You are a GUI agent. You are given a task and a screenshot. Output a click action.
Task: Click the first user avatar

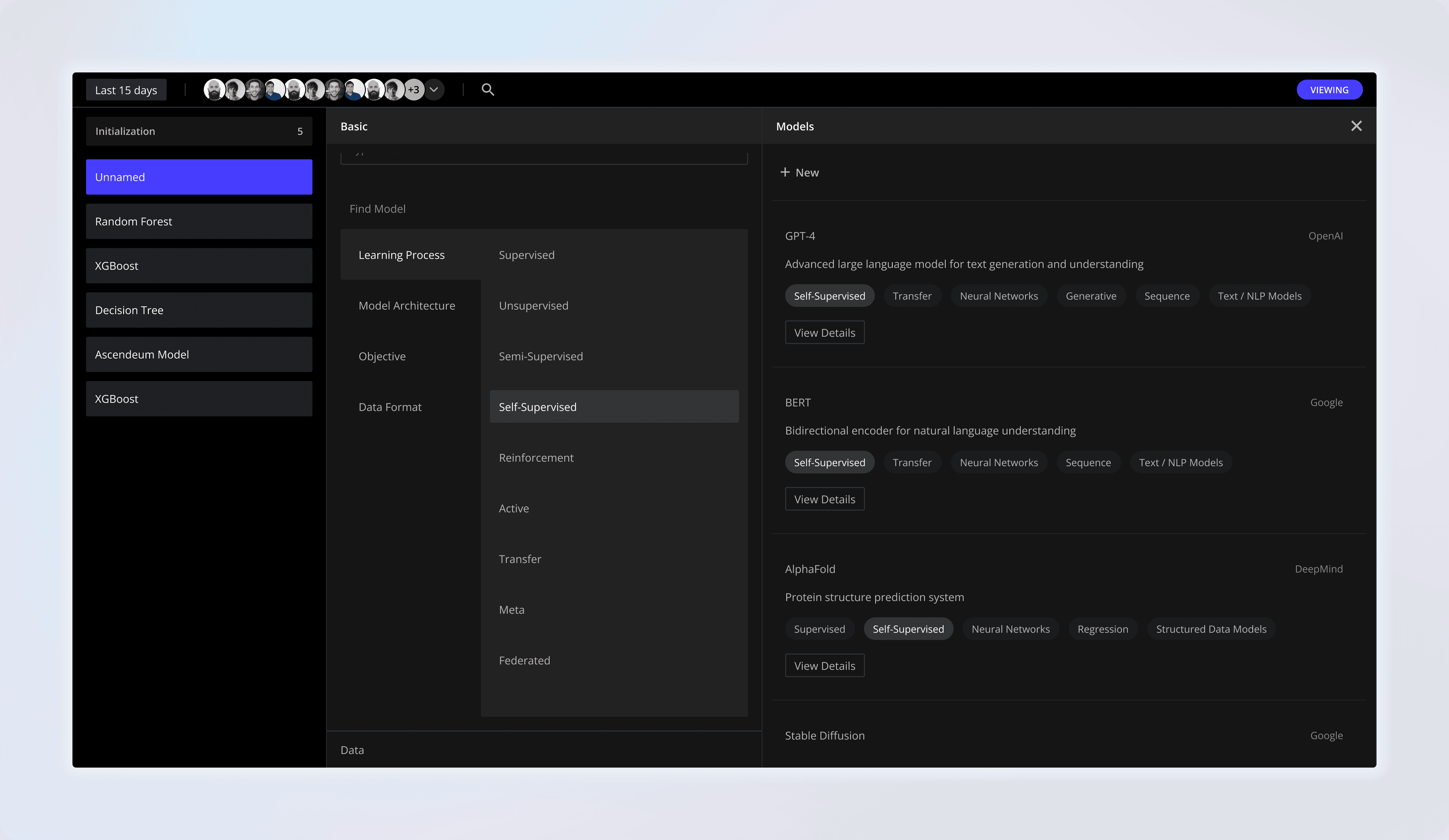214,90
